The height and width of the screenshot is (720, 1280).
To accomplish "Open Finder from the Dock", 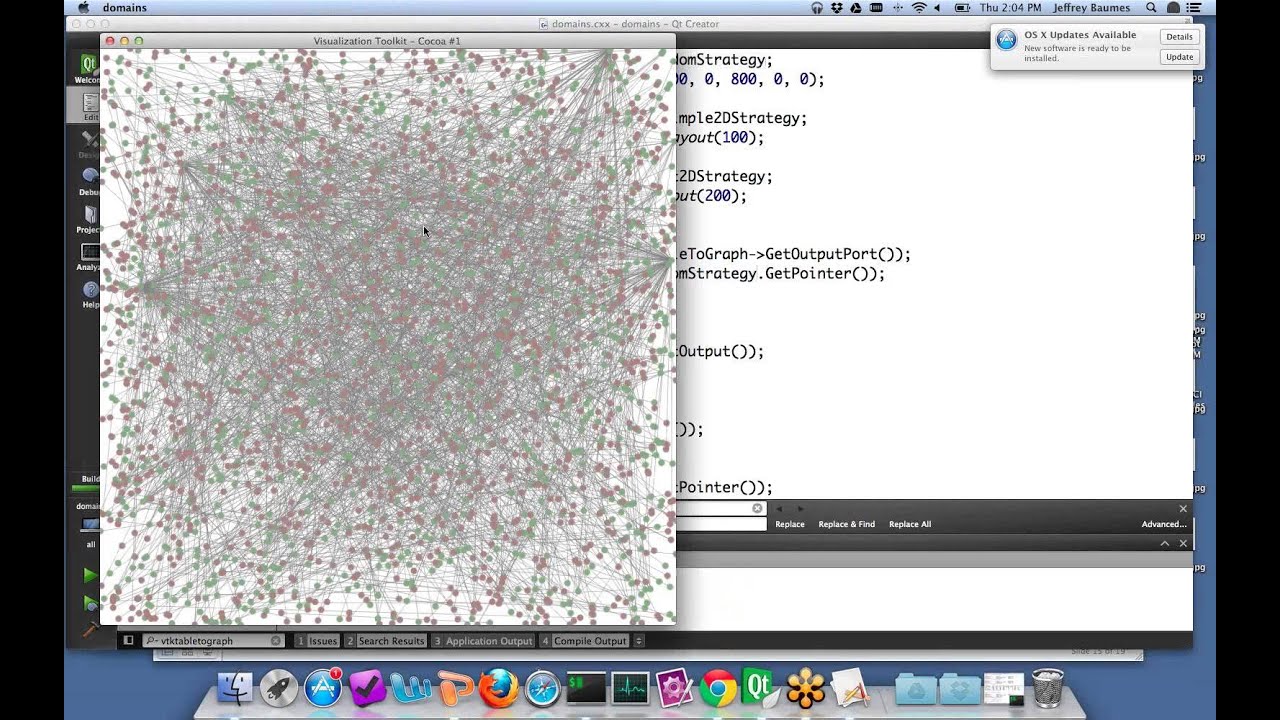I will tap(236, 688).
